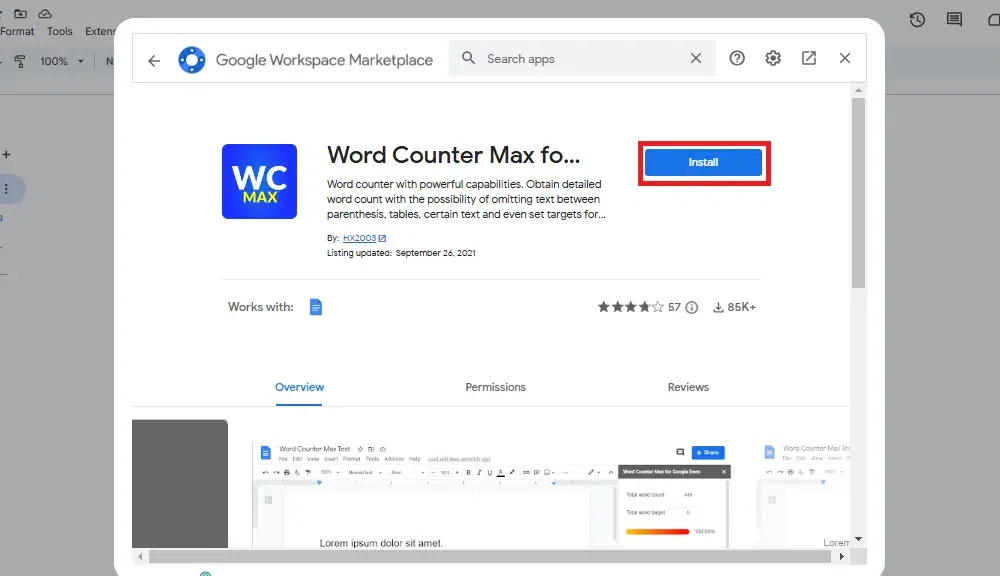Show rating info icon next to 57
Screen dimensions: 1000x576
[x=691, y=307]
